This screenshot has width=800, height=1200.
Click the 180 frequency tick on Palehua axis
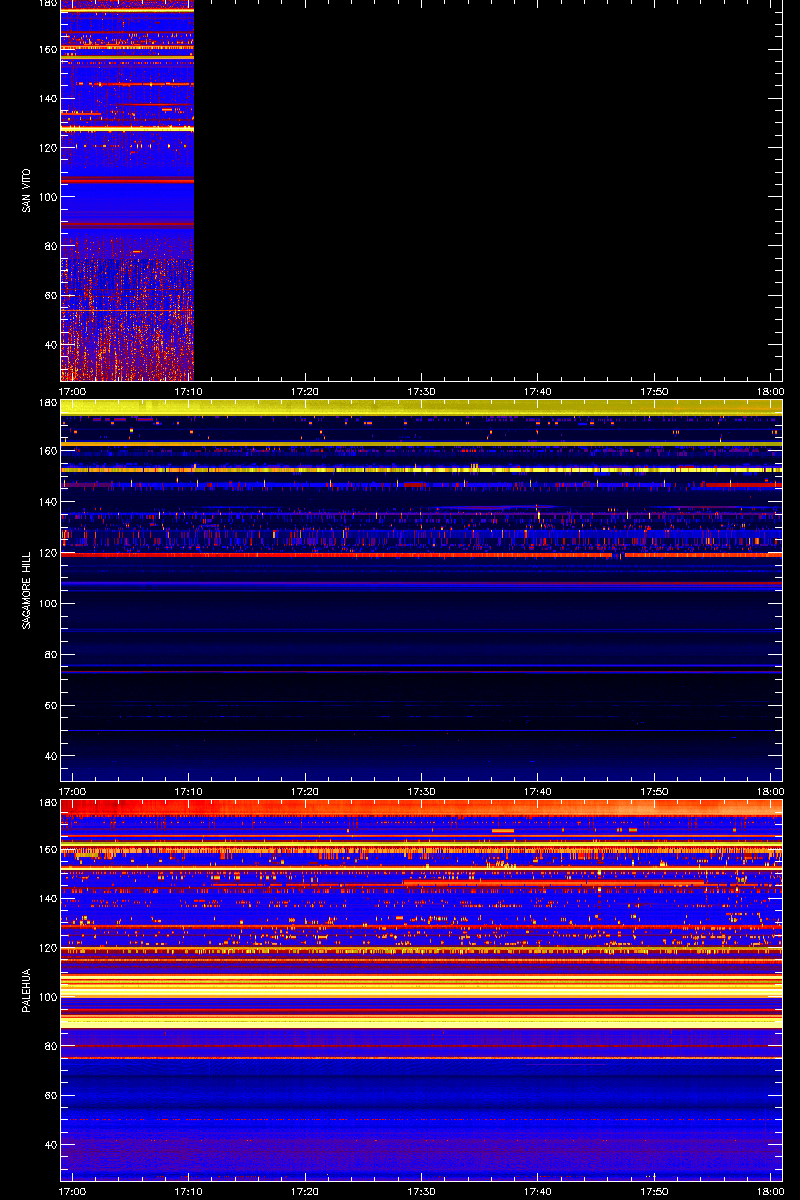coord(46,803)
